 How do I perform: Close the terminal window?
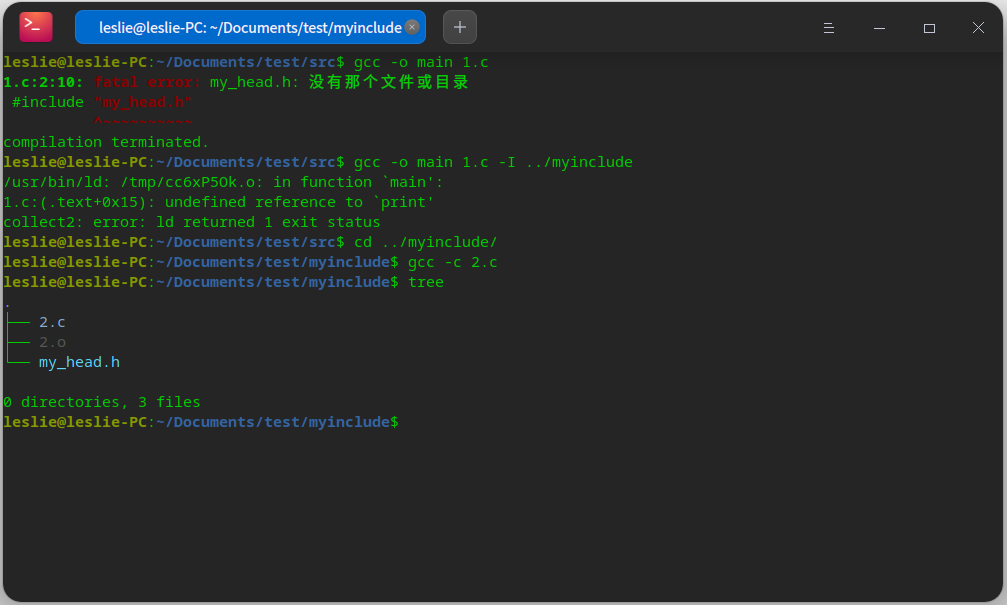coord(979,28)
